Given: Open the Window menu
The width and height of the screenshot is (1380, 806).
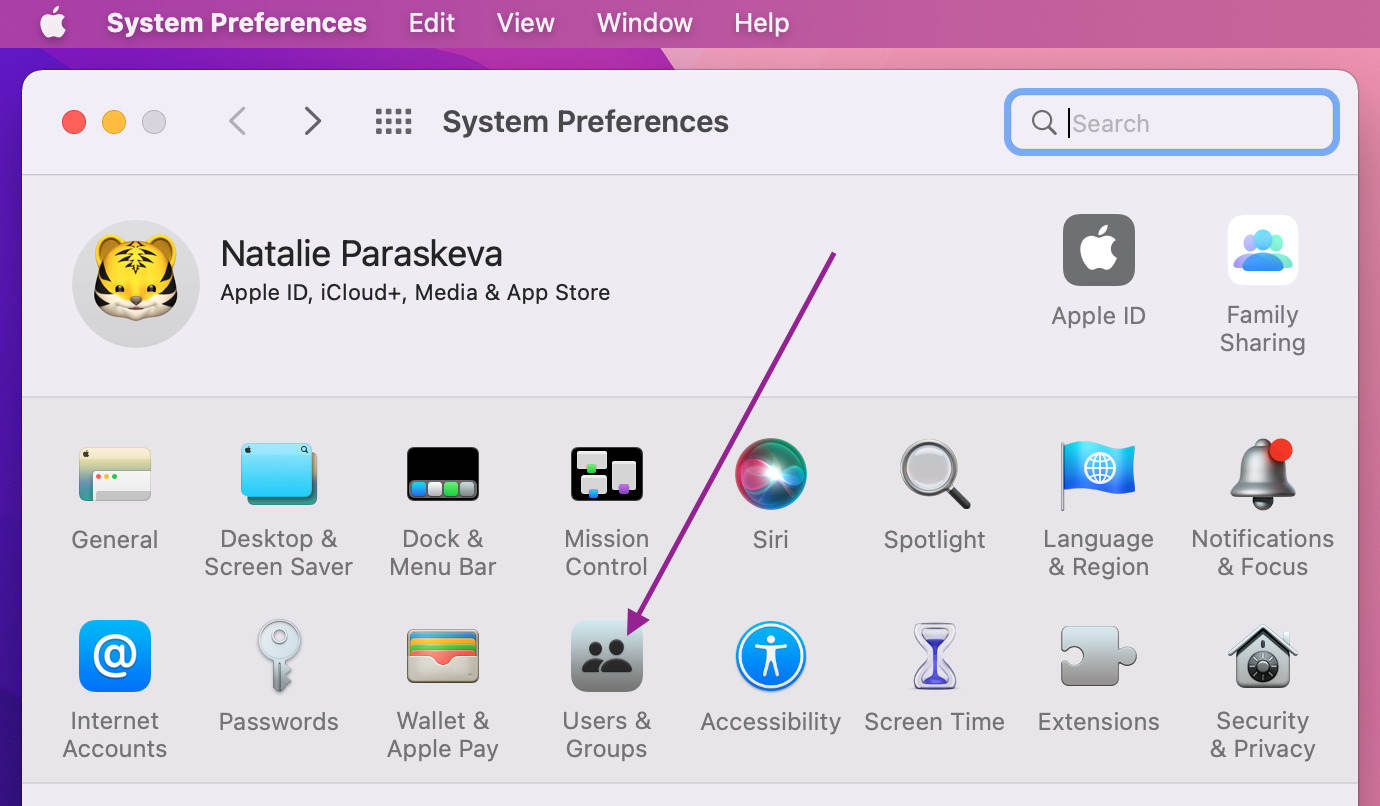Looking at the screenshot, I should tap(644, 23).
